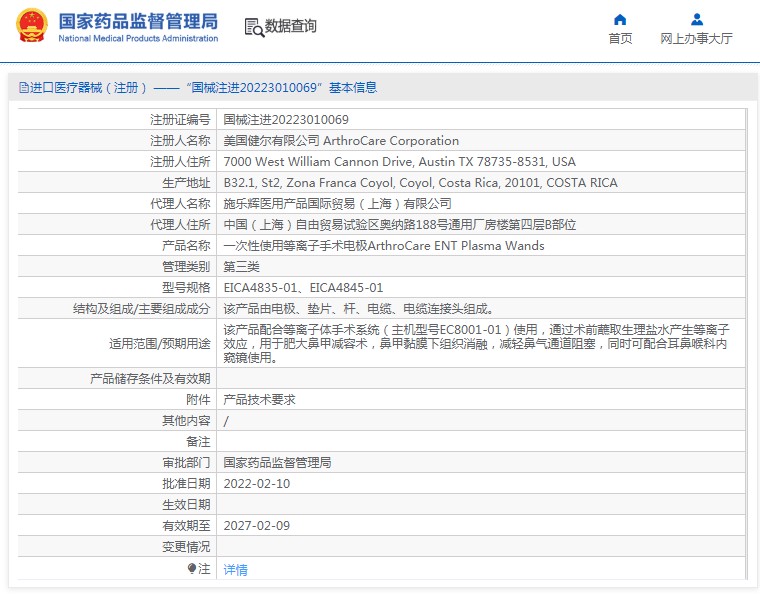Select approving department value 国家药品监督管理局
Viewport: 760px width, 594px height.
tap(277, 463)
